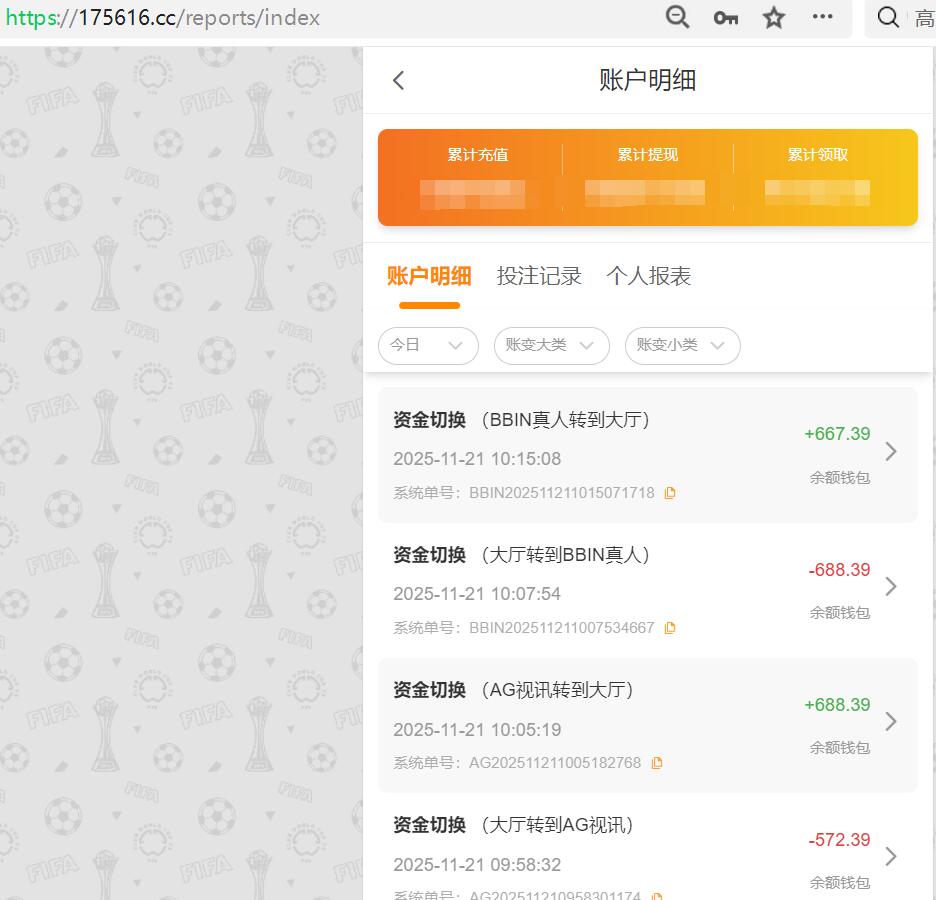Bookmark this page with the star icon
Screen dimensions: 936x900
773,18
